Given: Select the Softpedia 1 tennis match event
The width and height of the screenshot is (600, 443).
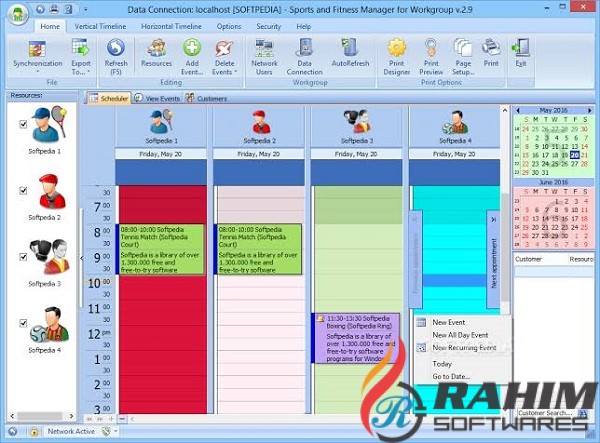Looking at the screenshot, I should click(x=161, y=249).
